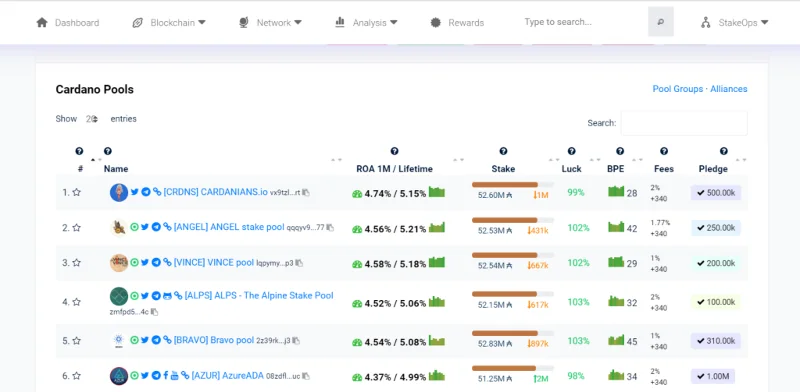
Task: Click the CARDANIANS.io pool avatar
Action: (x=119, y=192)
